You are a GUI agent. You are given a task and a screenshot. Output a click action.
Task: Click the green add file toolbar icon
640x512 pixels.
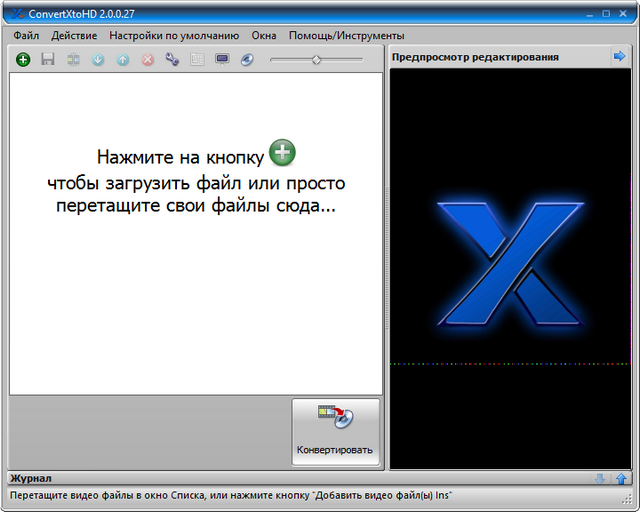point(23,60)
